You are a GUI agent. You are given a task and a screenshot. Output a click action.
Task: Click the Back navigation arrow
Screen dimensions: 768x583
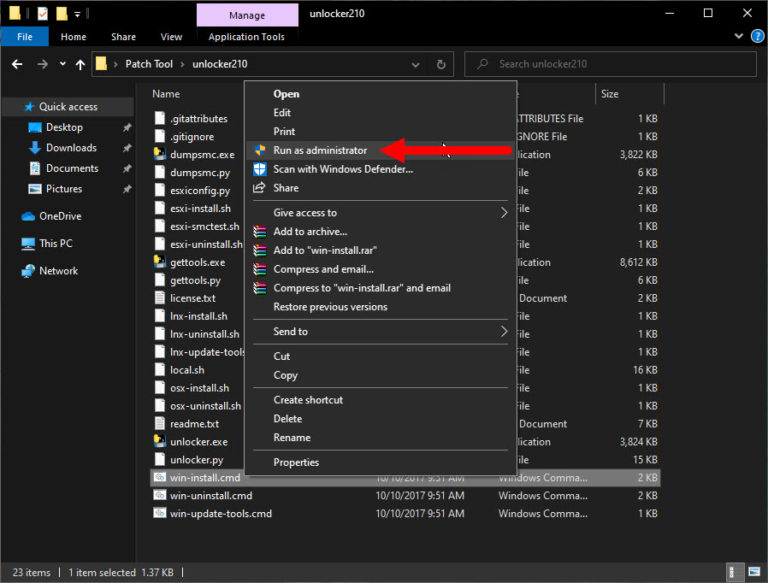[17, 64]
